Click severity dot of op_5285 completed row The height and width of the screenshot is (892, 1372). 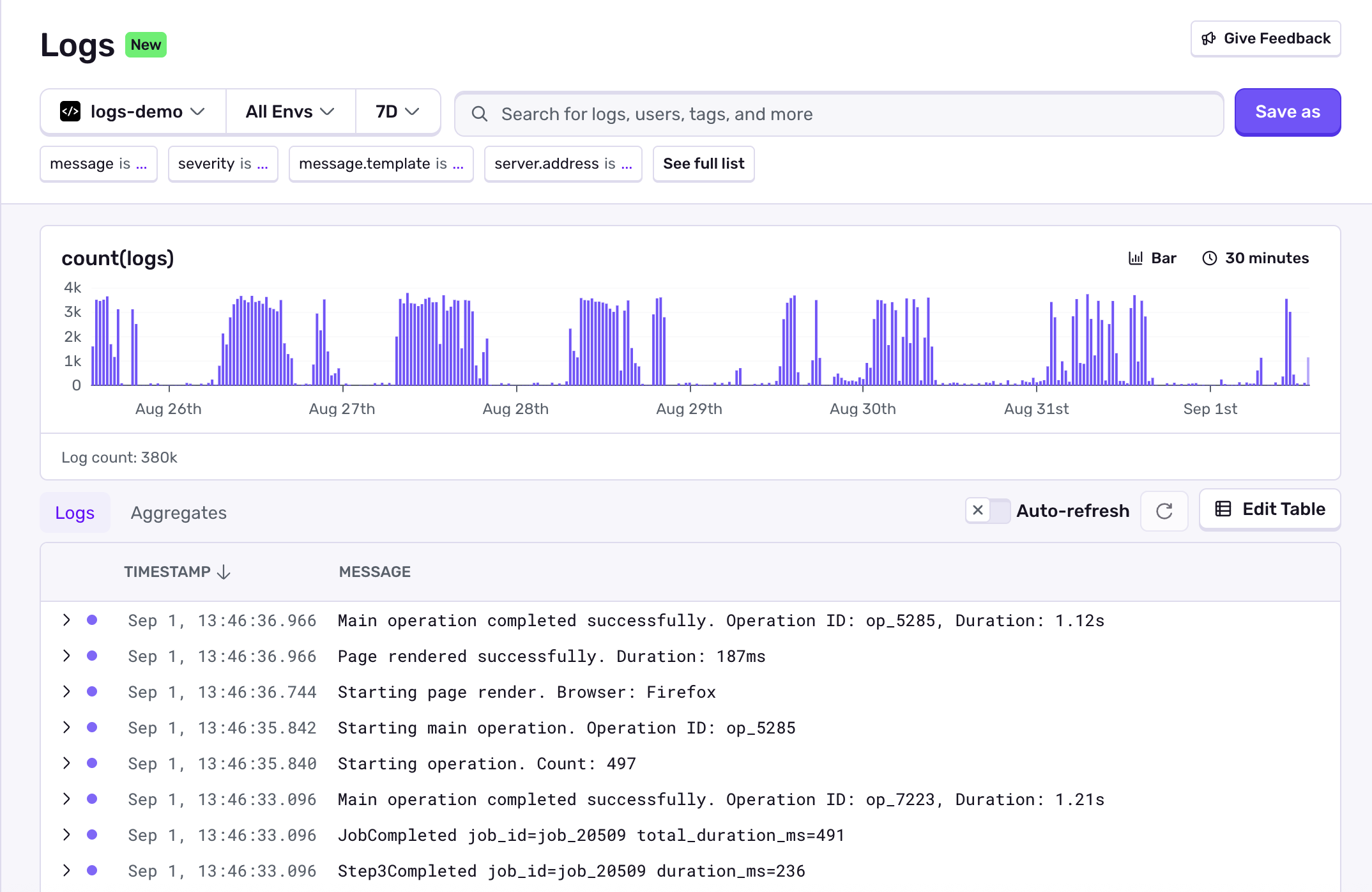click(92, 620)
